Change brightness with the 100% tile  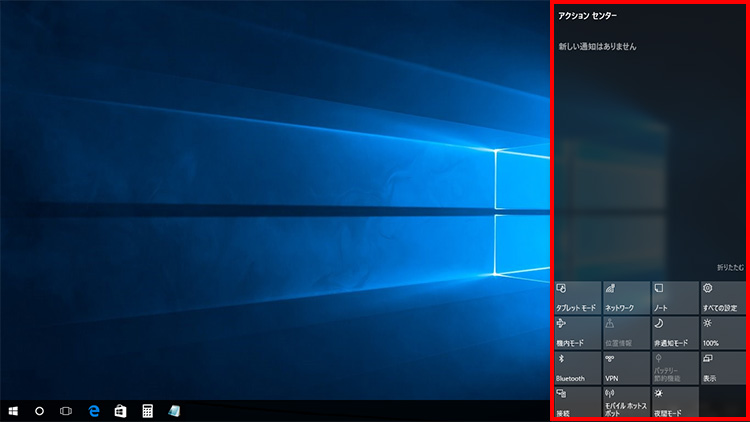722,333
